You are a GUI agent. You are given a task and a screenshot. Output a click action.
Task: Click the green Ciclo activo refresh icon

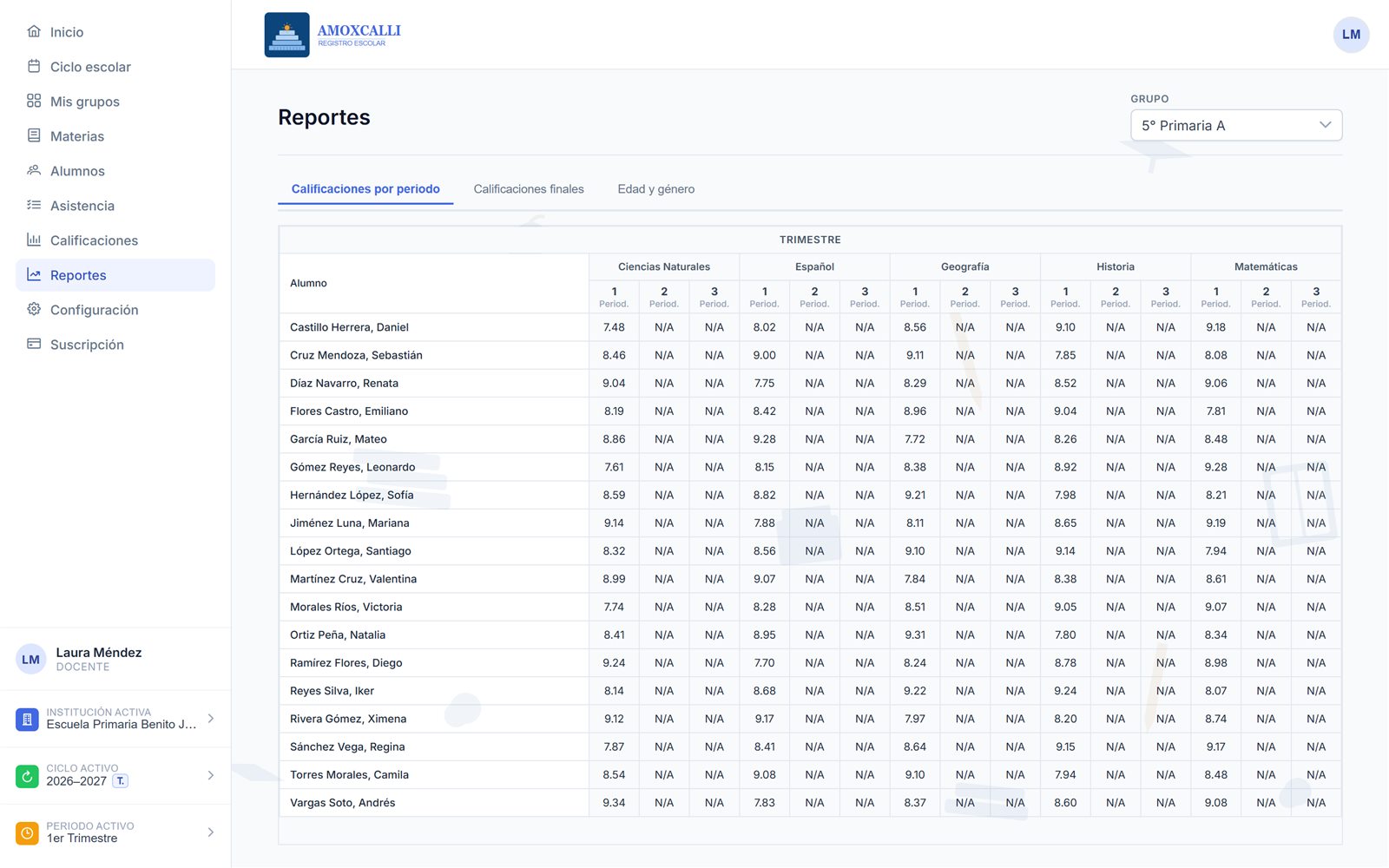(27, 776)
